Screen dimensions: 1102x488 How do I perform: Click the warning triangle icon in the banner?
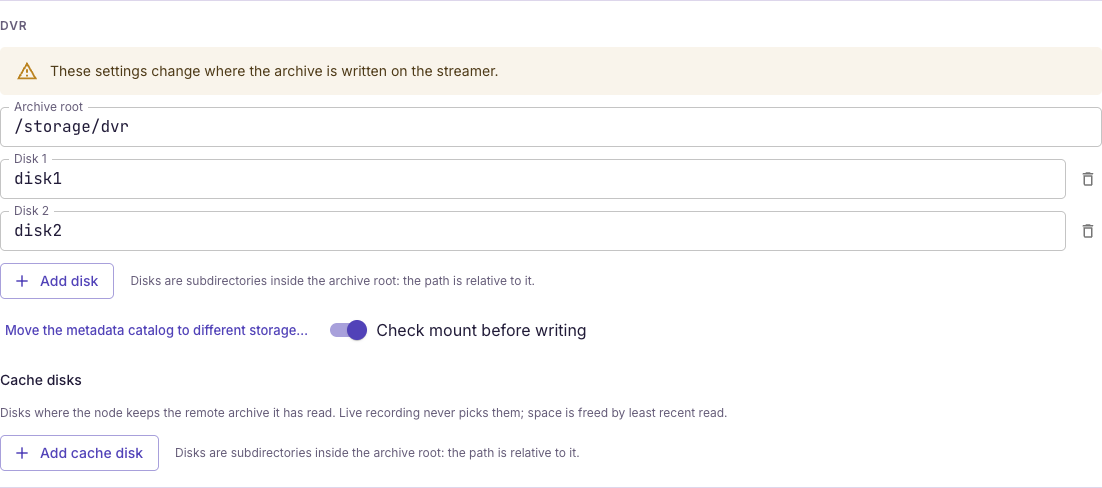coord(27,71)
